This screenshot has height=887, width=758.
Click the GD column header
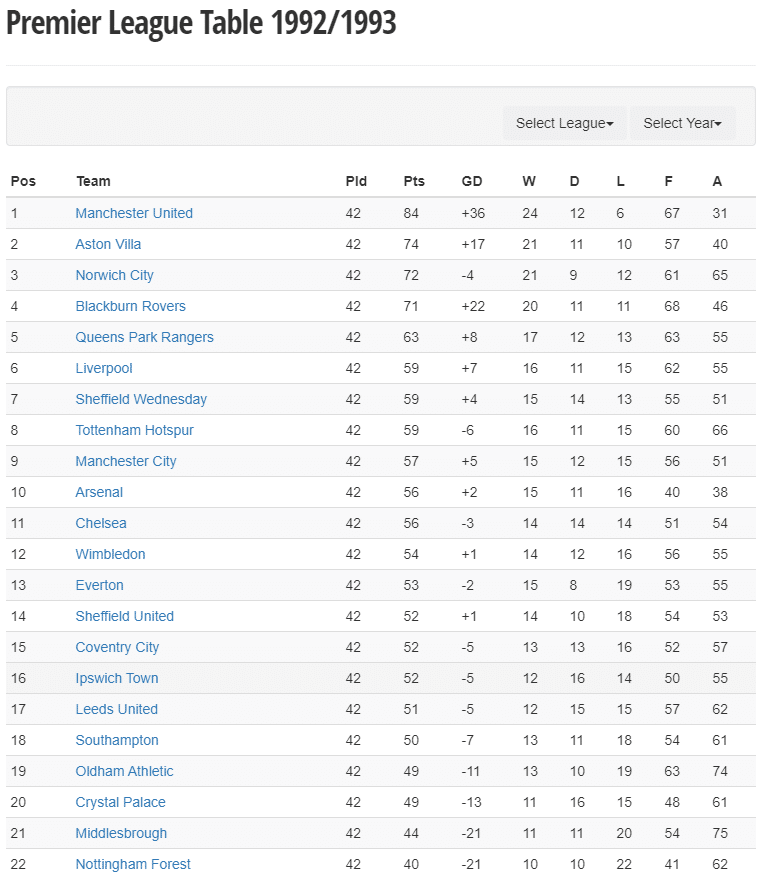coord(472,181)
